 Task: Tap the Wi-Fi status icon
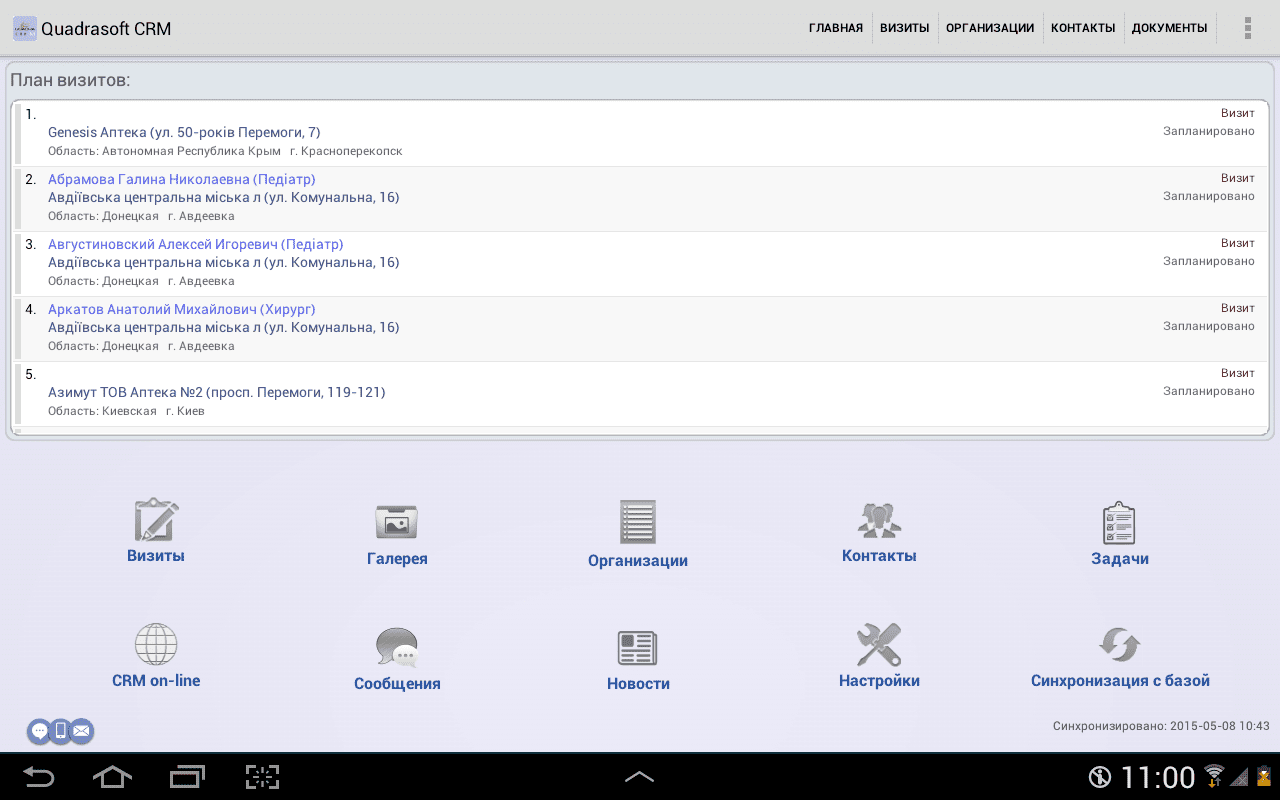pyautogui.click(x=1214, y=776)
